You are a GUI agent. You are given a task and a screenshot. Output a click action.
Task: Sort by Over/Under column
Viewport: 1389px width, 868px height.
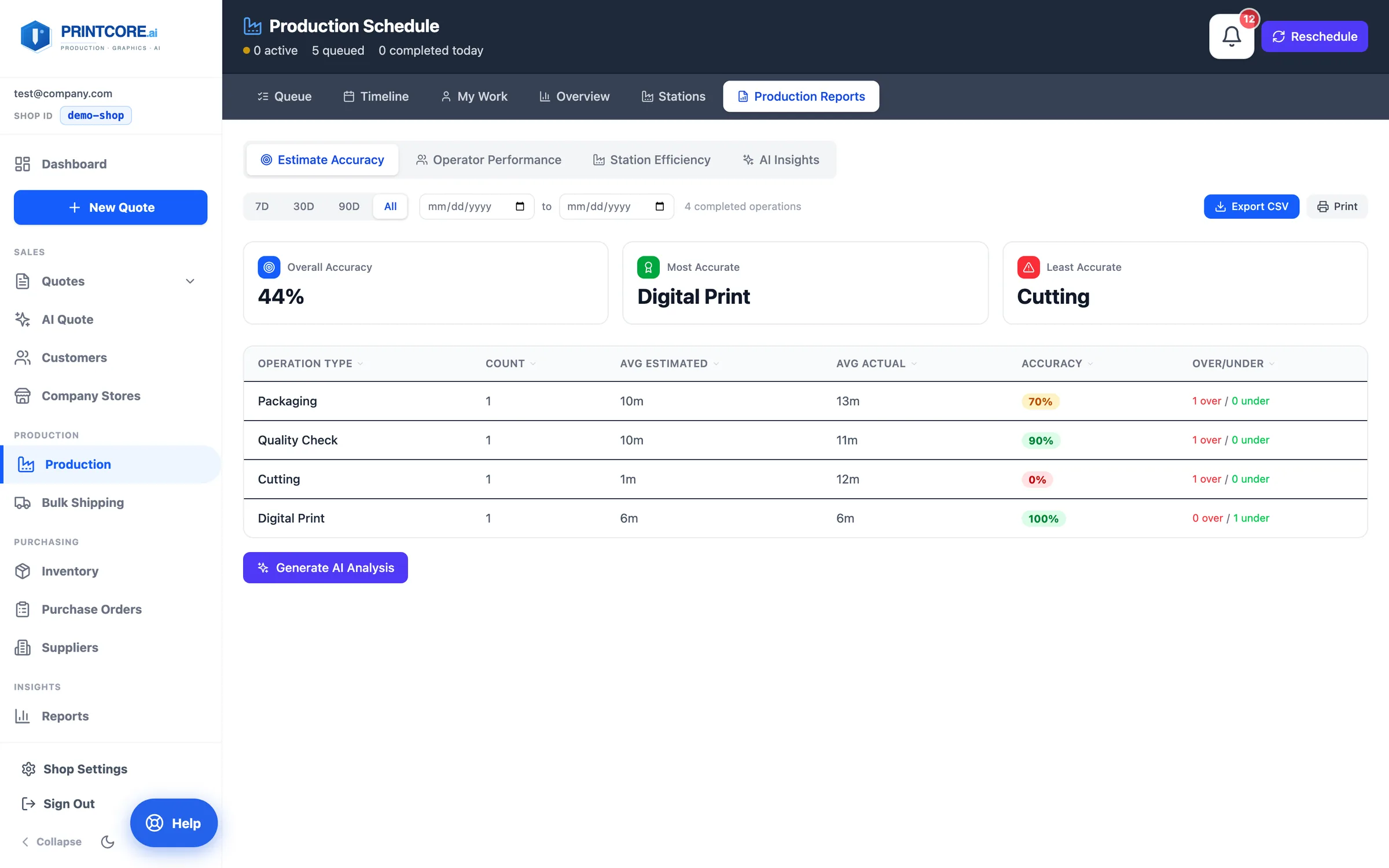1233,363
